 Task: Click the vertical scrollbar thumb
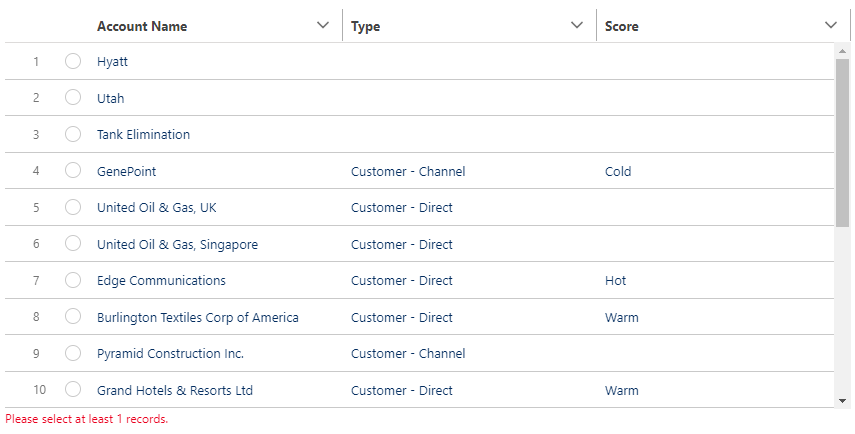[842, 142]
